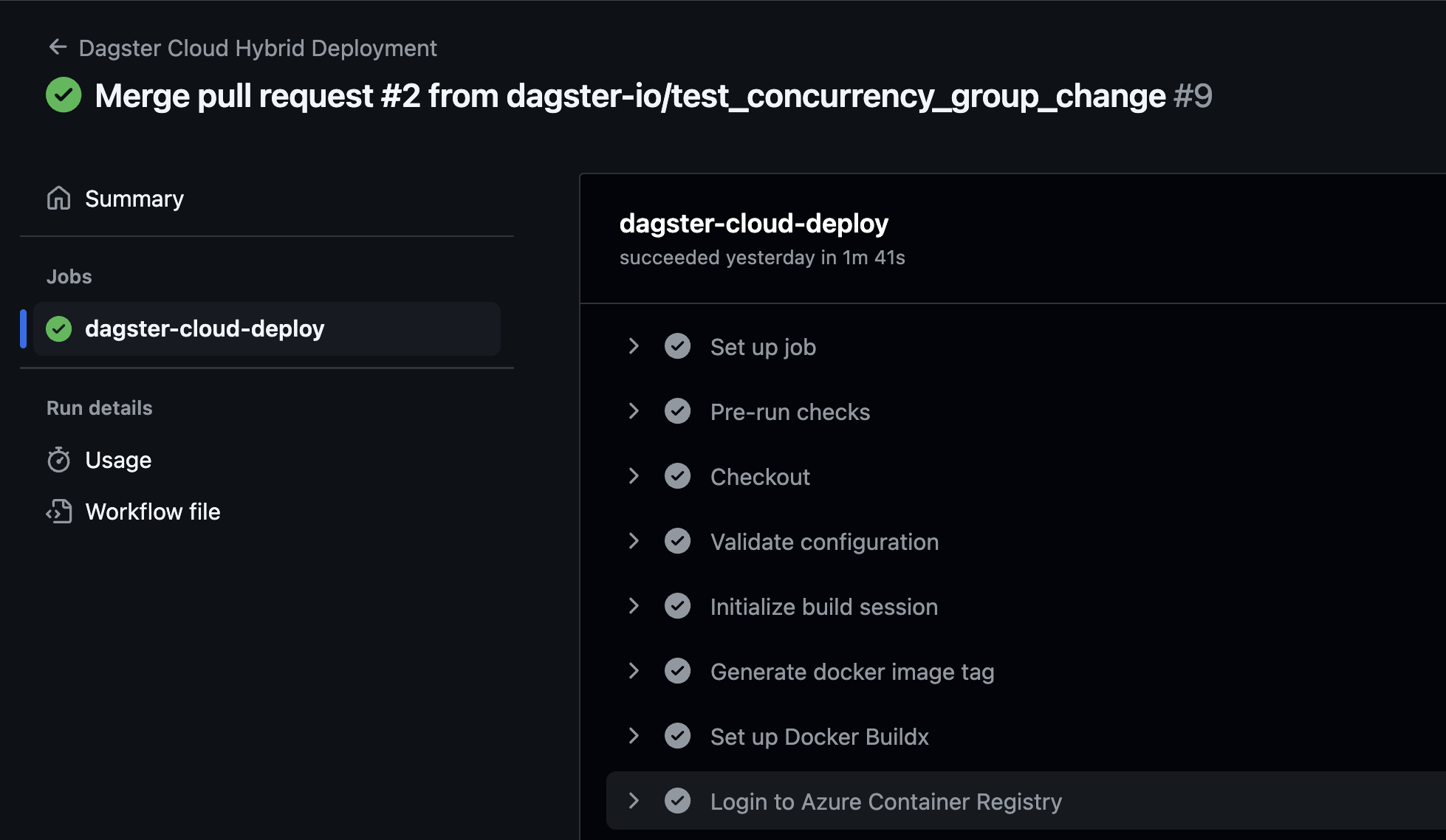The height and width of the screenshot is (840, 1446).
Task: Expand the Initialize build session step
Action: pos(633,605)
